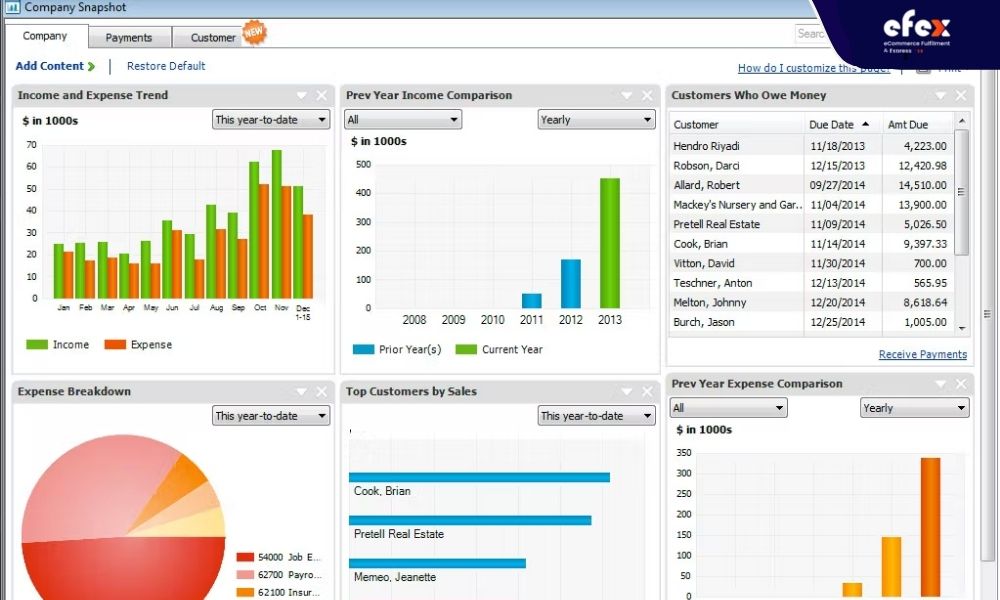Click the blue 2012 bar in income comparison
This screenshot has height=600, width=1000.
[x=571, y=284]
